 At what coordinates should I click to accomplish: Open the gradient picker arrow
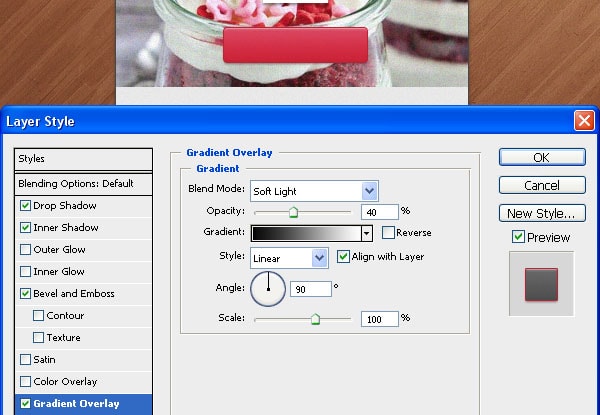point(367,233)
